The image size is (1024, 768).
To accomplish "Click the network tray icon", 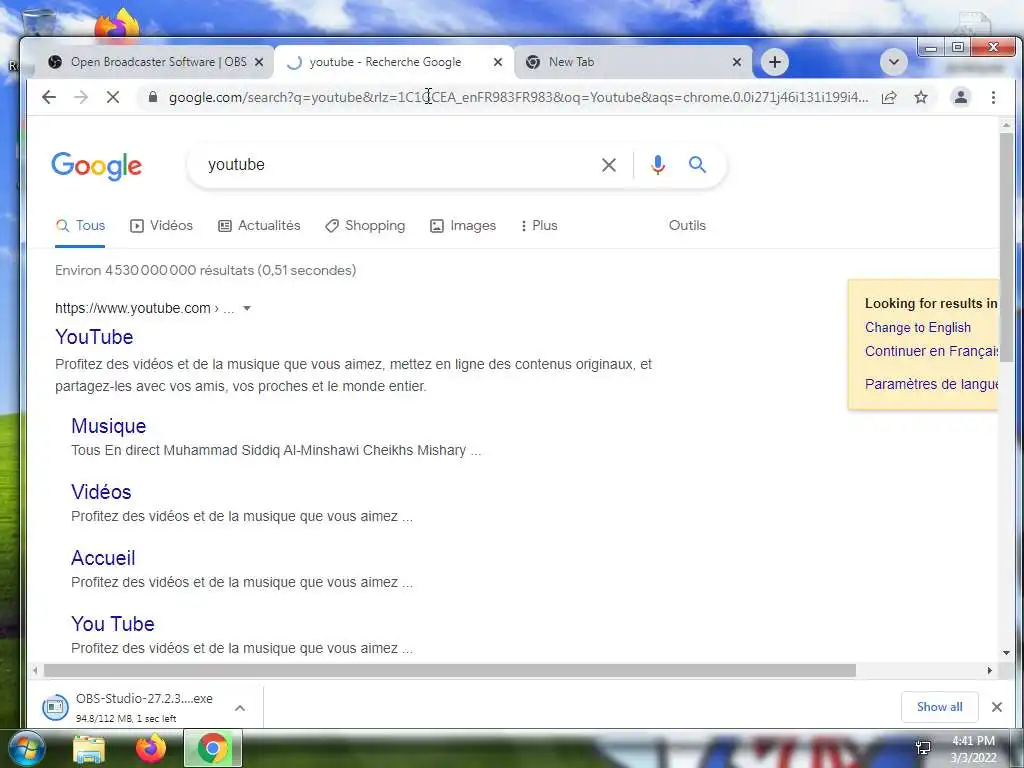I will (x=923, y=748).
